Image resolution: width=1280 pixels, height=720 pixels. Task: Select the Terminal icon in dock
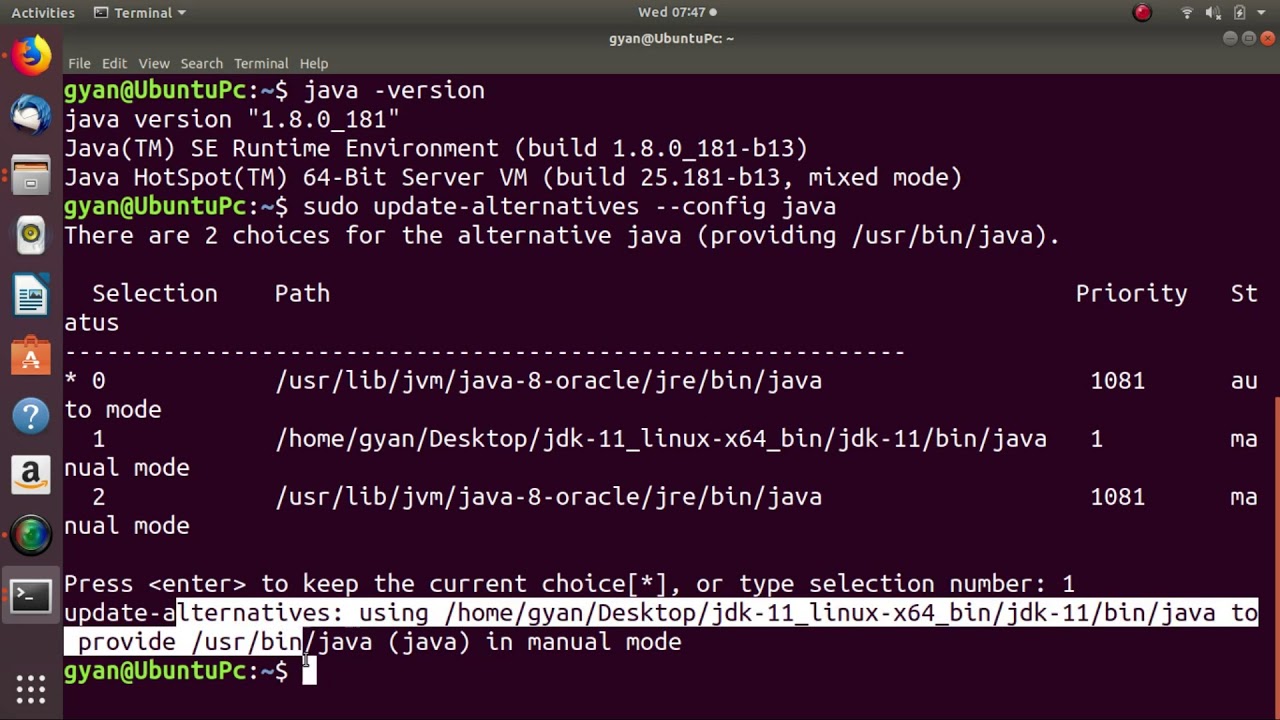point(31,597)
